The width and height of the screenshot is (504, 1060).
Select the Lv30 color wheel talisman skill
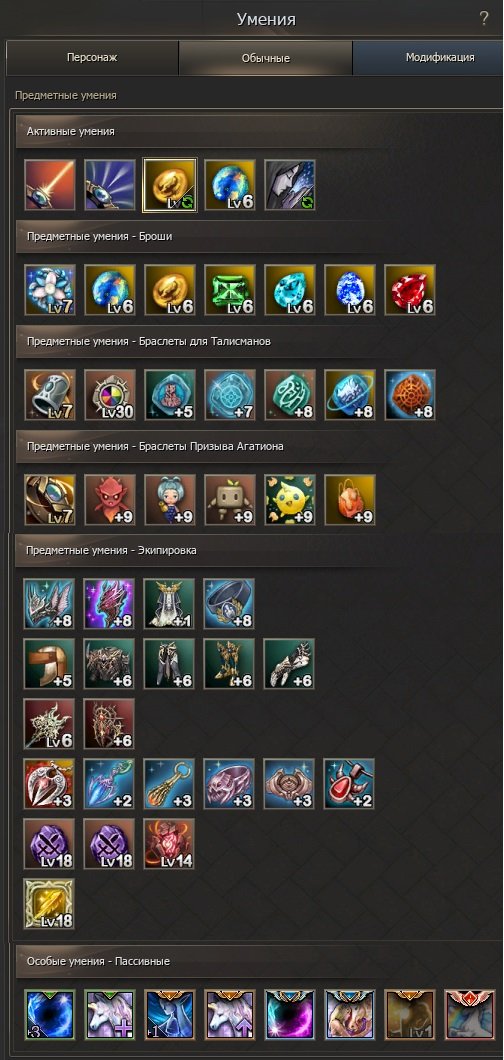pos(109,395)
